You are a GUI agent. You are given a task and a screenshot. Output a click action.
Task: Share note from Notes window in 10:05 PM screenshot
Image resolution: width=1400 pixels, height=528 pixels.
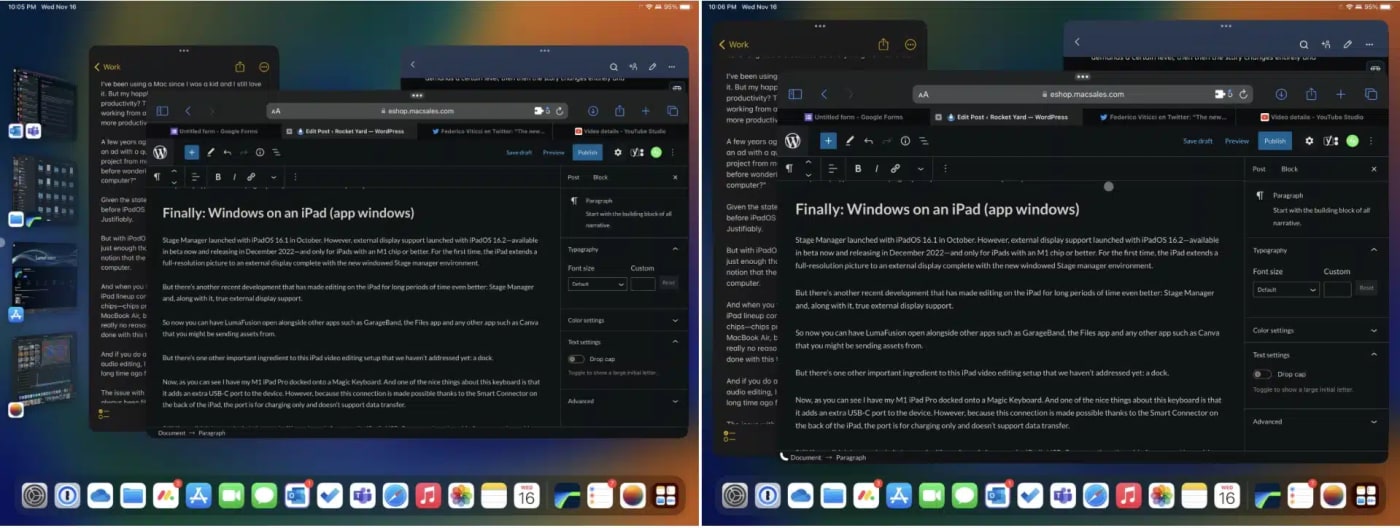(x=240, y=67)
